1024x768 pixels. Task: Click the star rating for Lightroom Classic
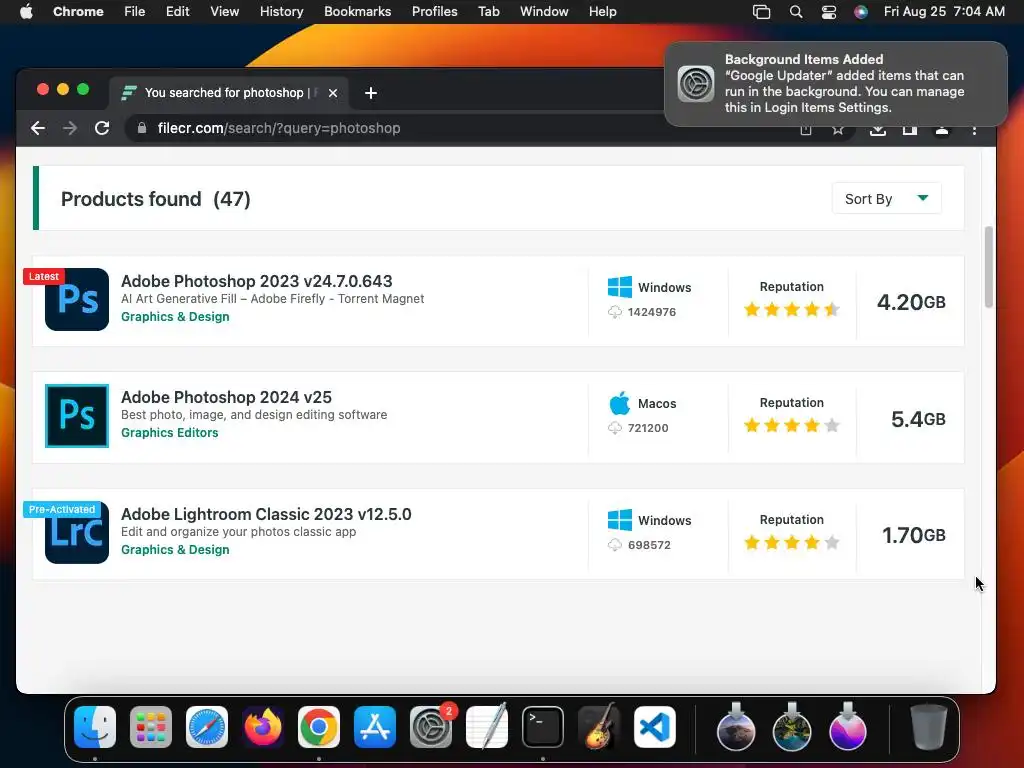792,542
